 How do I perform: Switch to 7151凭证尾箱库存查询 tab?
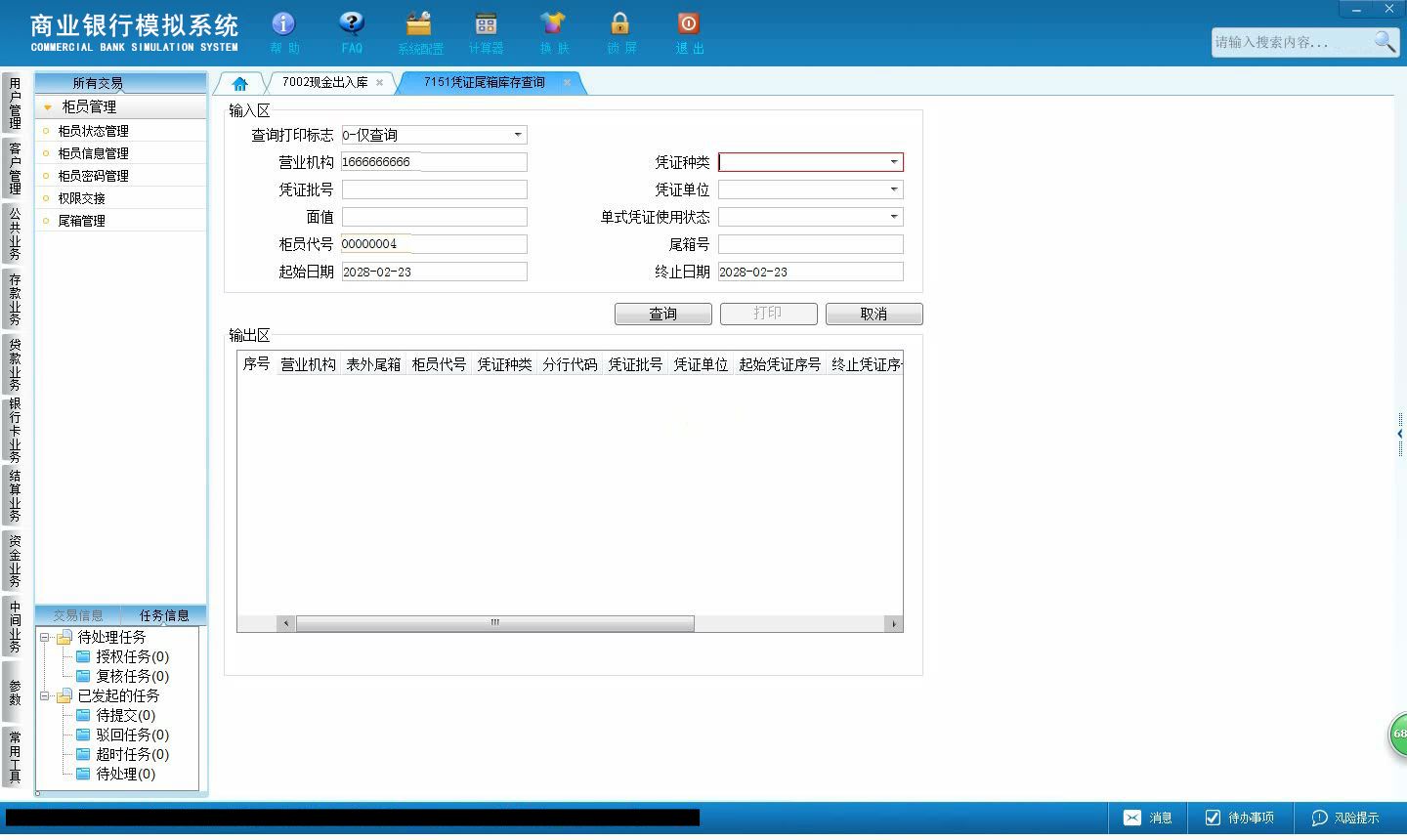pos(485,83)
